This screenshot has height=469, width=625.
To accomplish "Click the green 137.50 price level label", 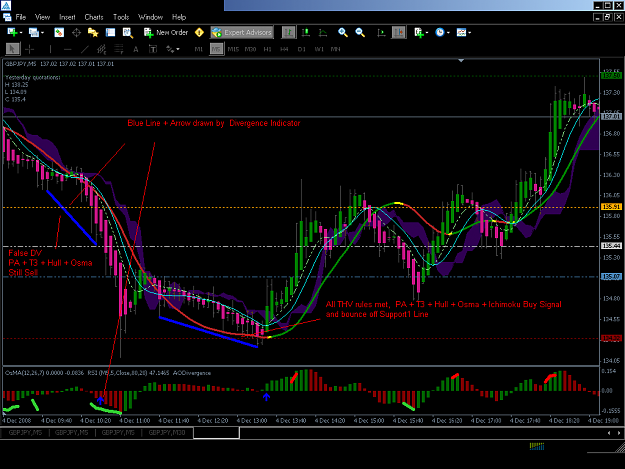I will (x=611, y=75).
